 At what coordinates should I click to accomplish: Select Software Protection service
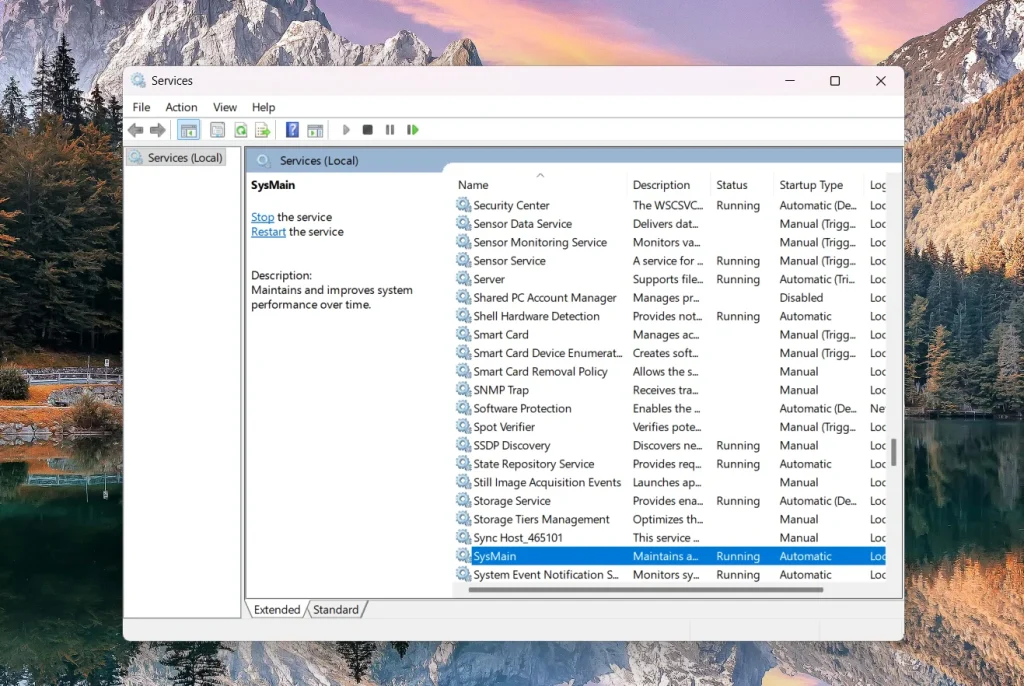522,408
